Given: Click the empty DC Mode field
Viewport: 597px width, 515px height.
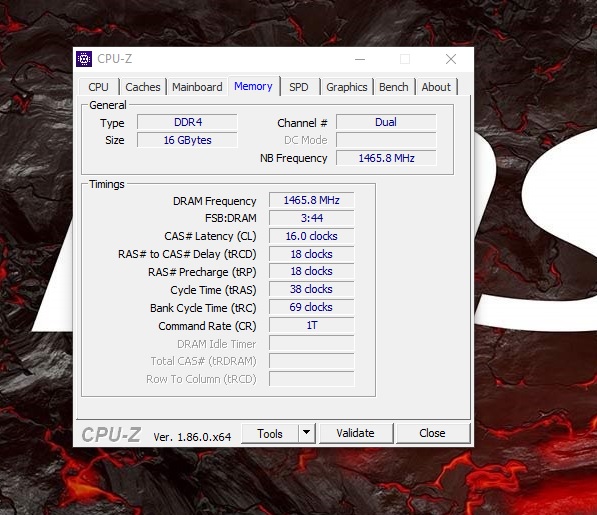Looking at the screenshot, I should [x=386, y=140].
